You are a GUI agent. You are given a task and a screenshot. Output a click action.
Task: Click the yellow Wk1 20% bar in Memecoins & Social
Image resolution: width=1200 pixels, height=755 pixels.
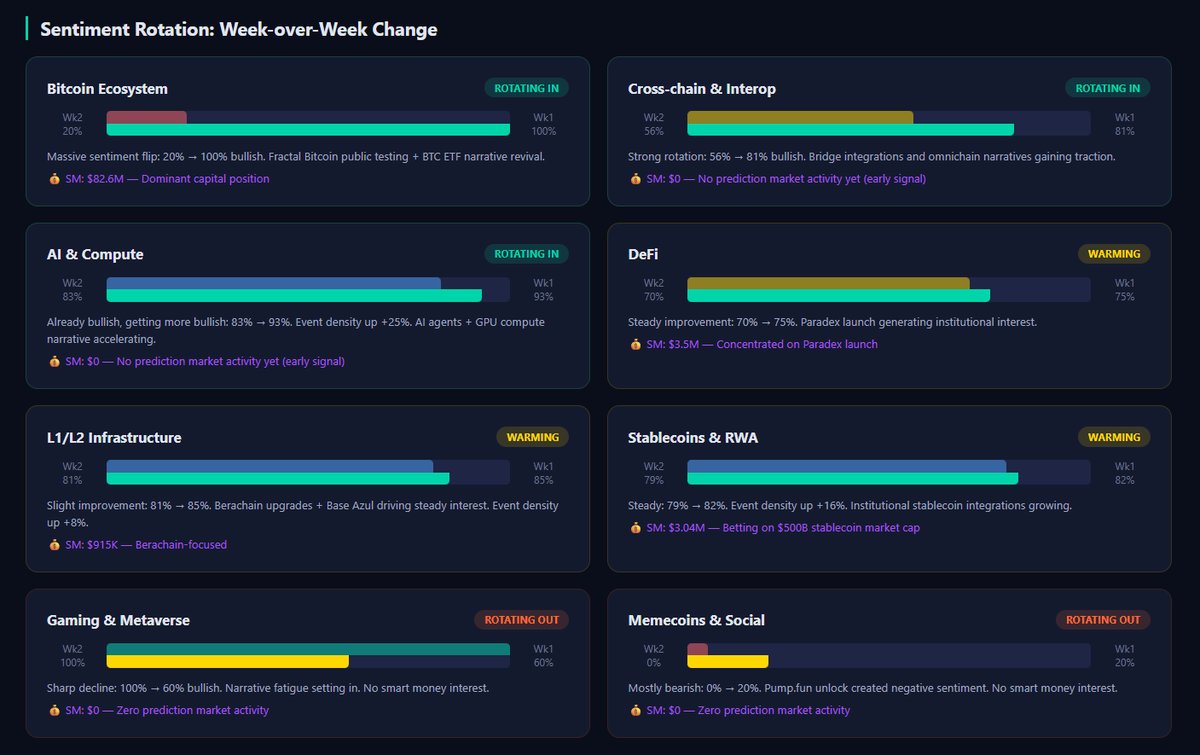tap(728, 662)
